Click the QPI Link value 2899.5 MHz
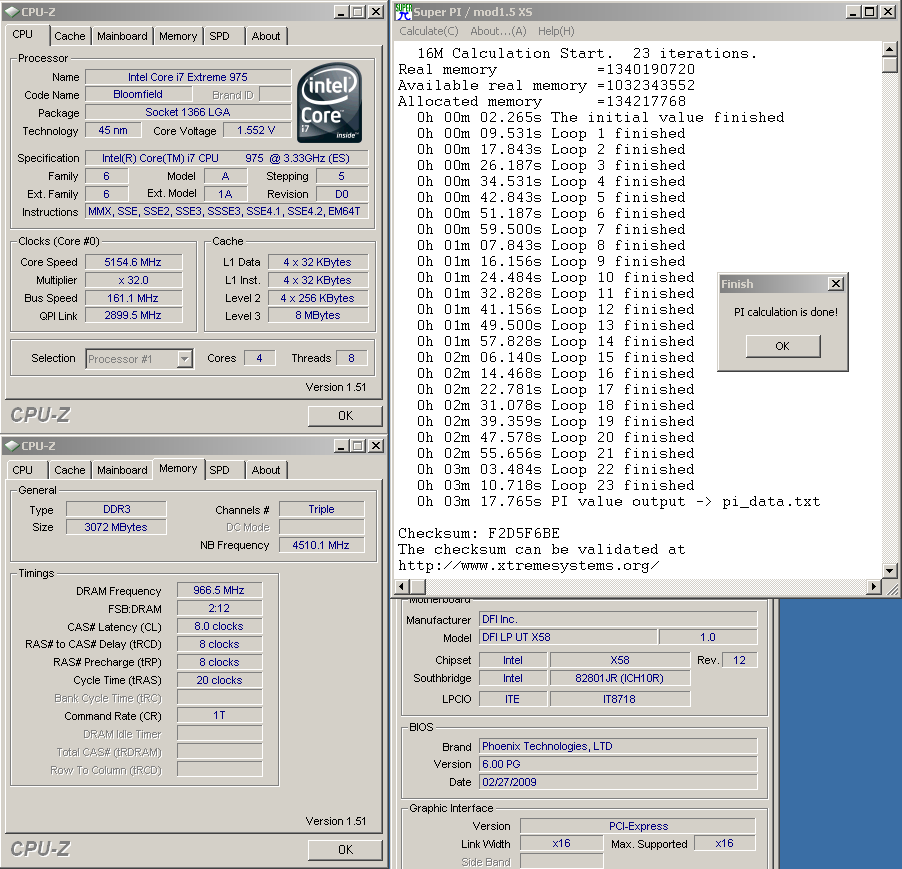The image size is (902, 869). 133,315
